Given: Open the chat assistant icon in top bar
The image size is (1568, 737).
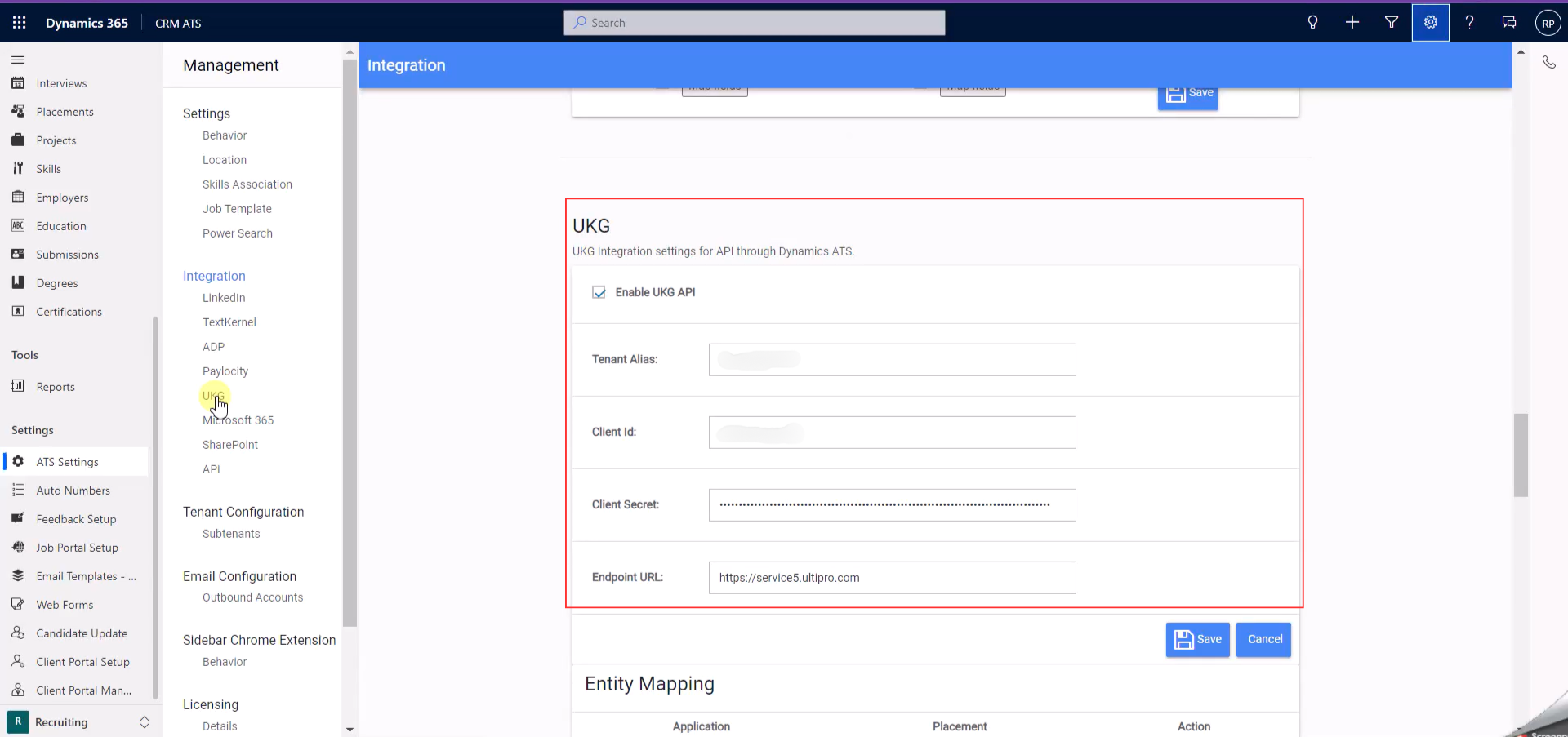Looking at the screenshot, I should pos(1509,23).
